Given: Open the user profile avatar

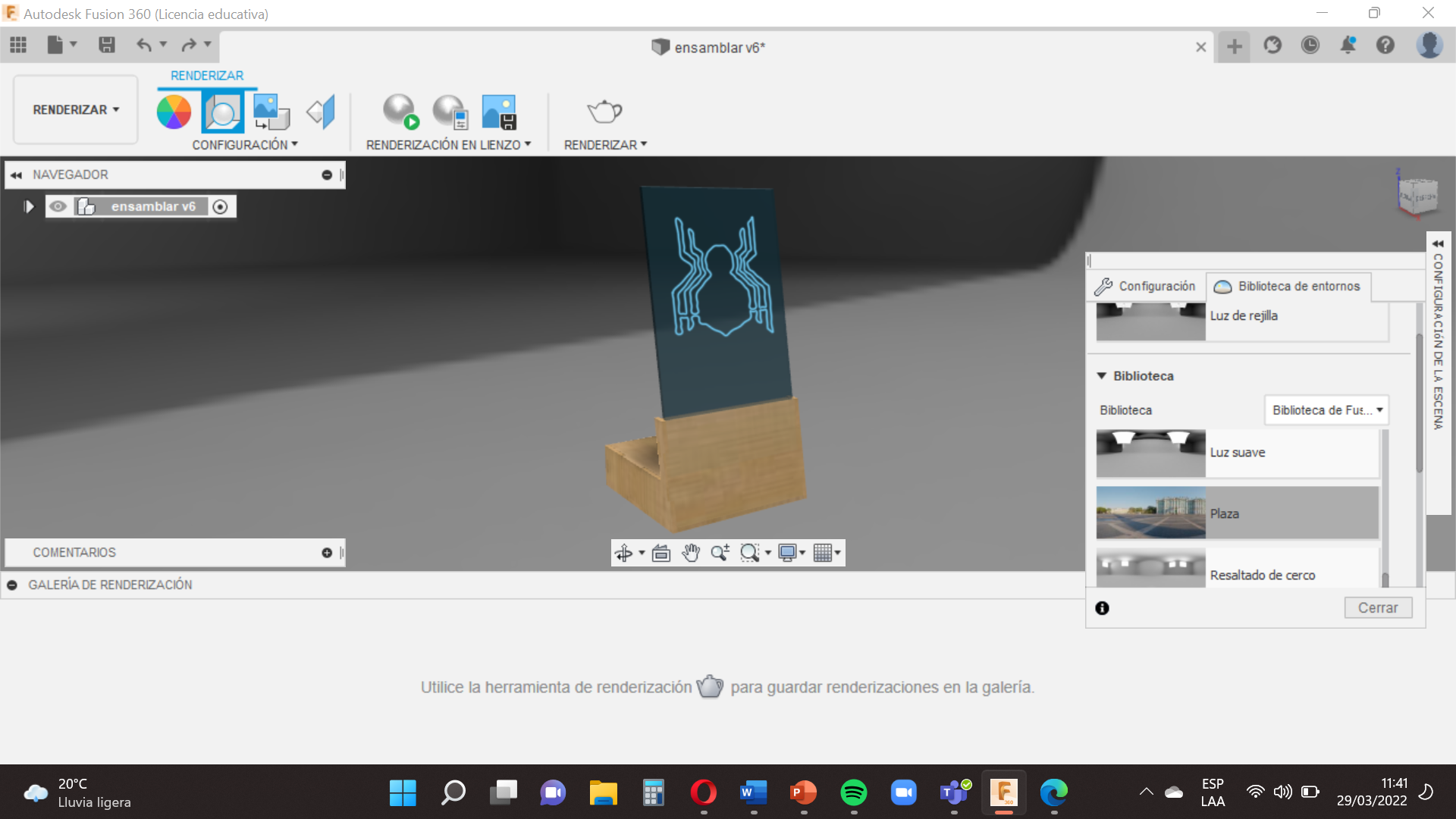Looking at the screenshot, I should 1429,45.
